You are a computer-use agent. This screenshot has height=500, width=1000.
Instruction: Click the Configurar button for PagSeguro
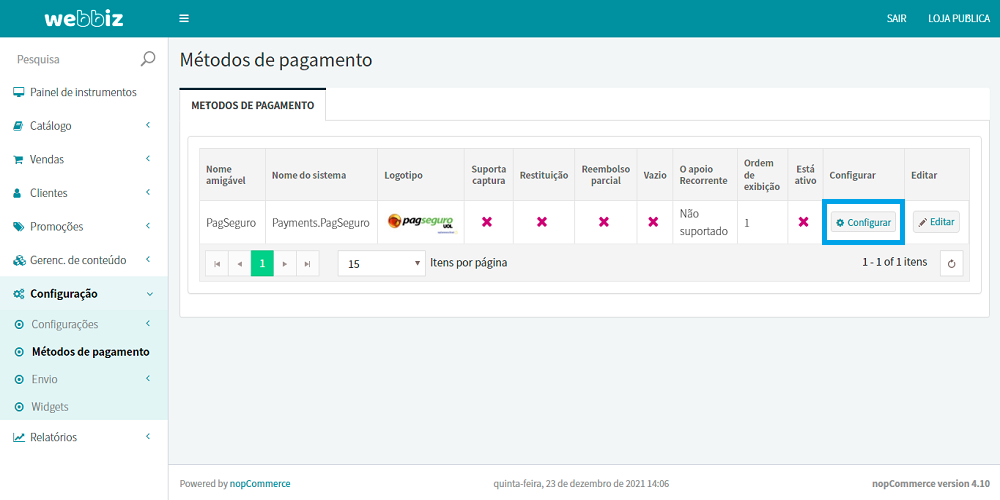pos(864,222)
